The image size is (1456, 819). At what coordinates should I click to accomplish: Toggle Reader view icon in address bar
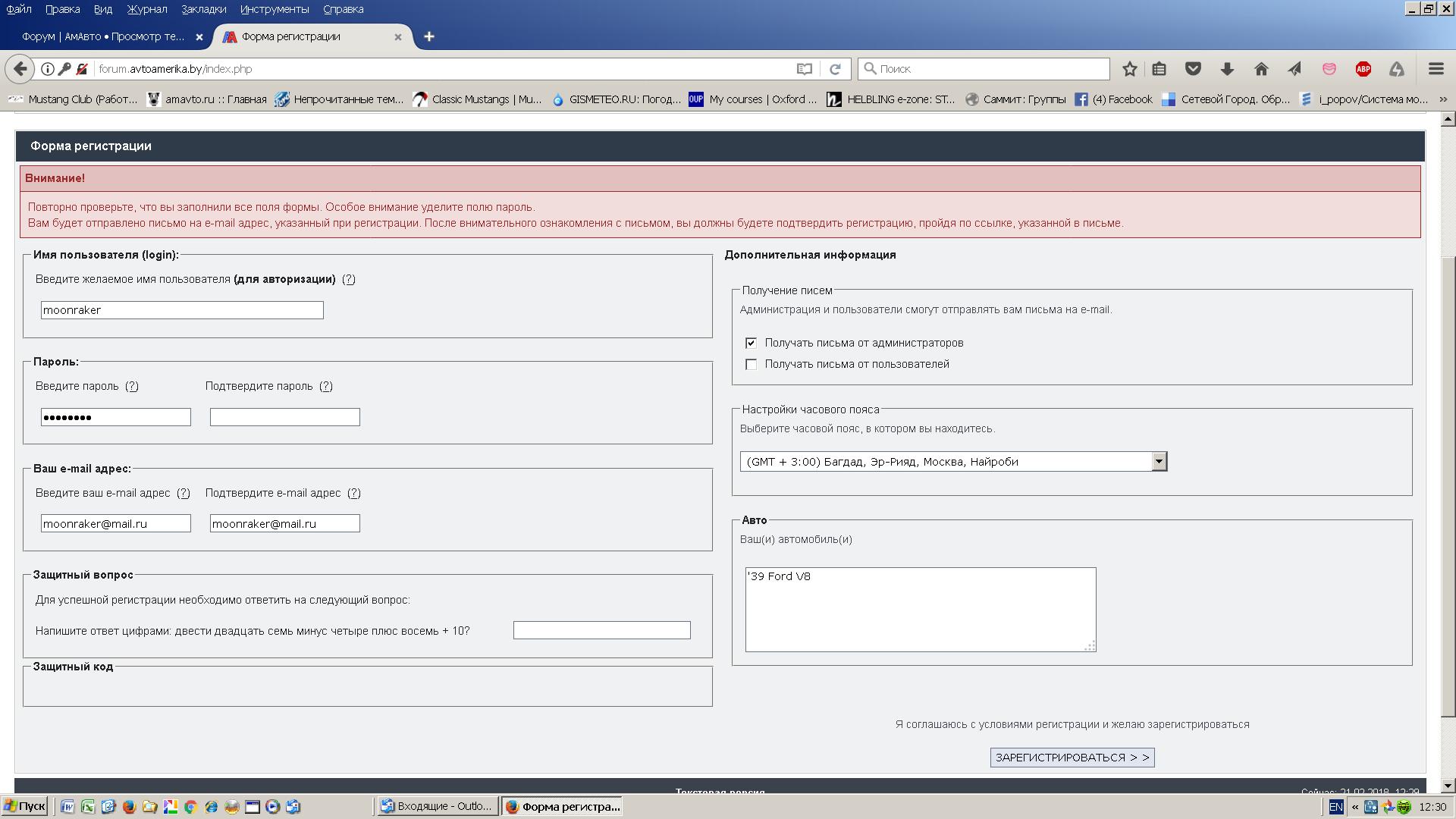pyautogui.click(x=805, y=69)
